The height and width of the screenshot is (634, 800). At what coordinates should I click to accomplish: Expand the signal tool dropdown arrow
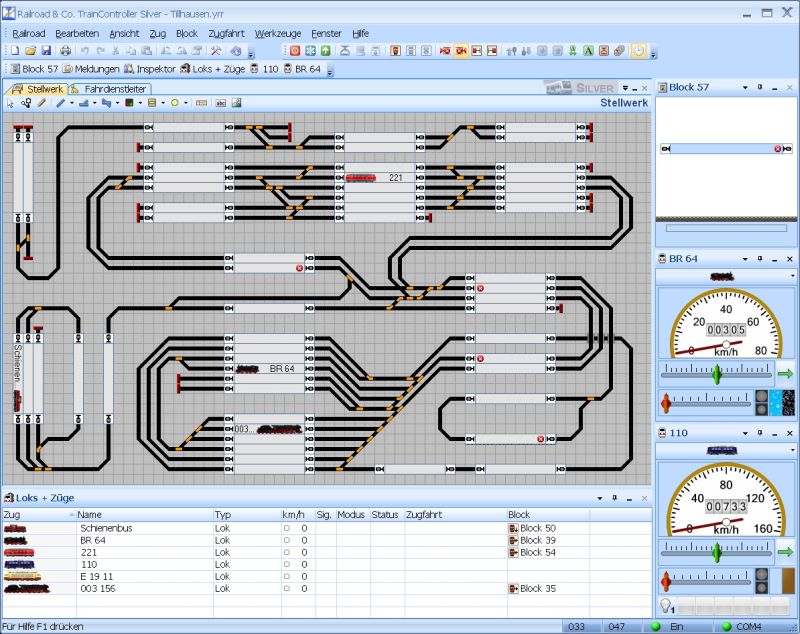[x=140, y=104]
